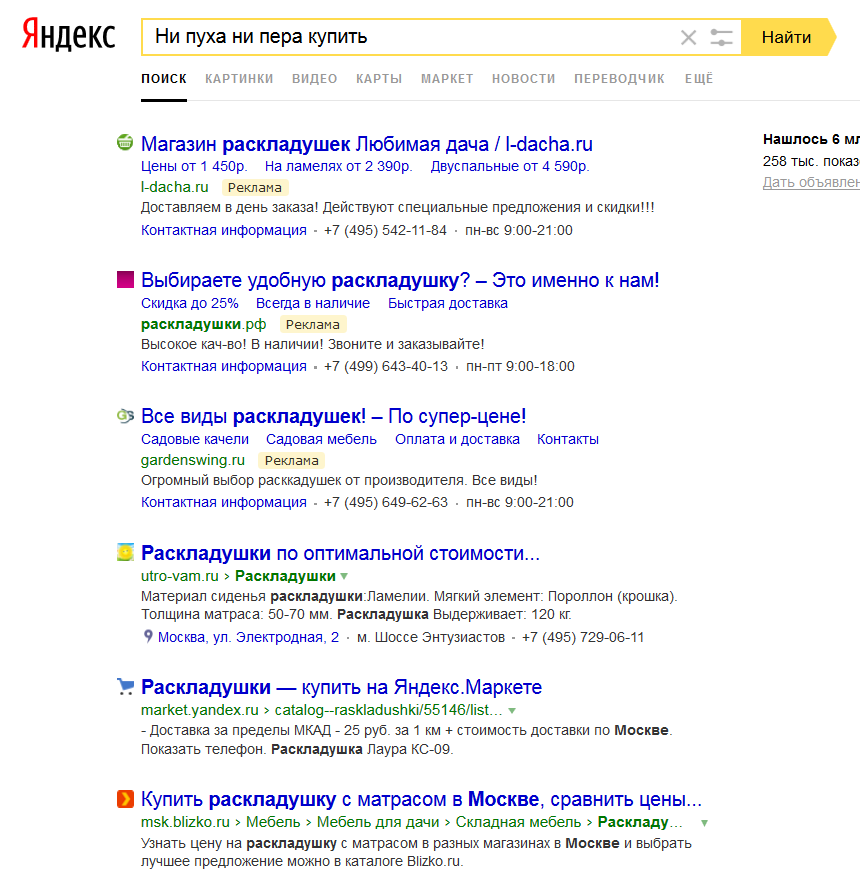This screenshot has height=880, width=860.
Task: Click the orange blizko.ru favicon
Action: click(x=125, y=798)
